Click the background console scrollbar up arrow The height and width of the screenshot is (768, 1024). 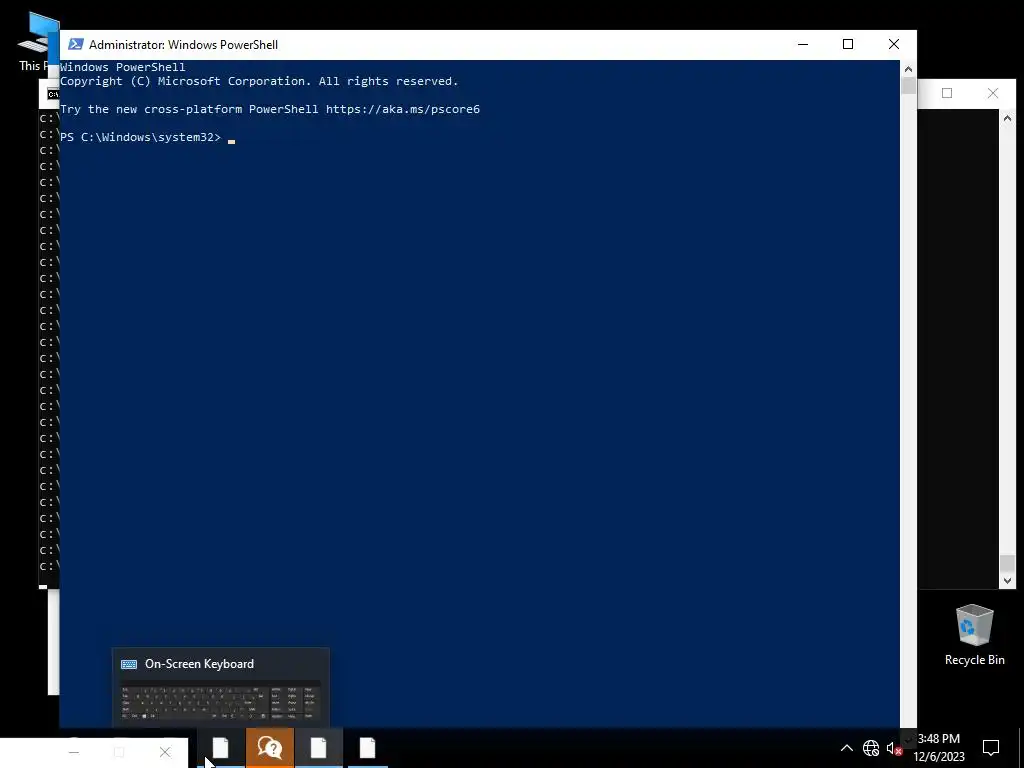click(x=1007, y=118)
